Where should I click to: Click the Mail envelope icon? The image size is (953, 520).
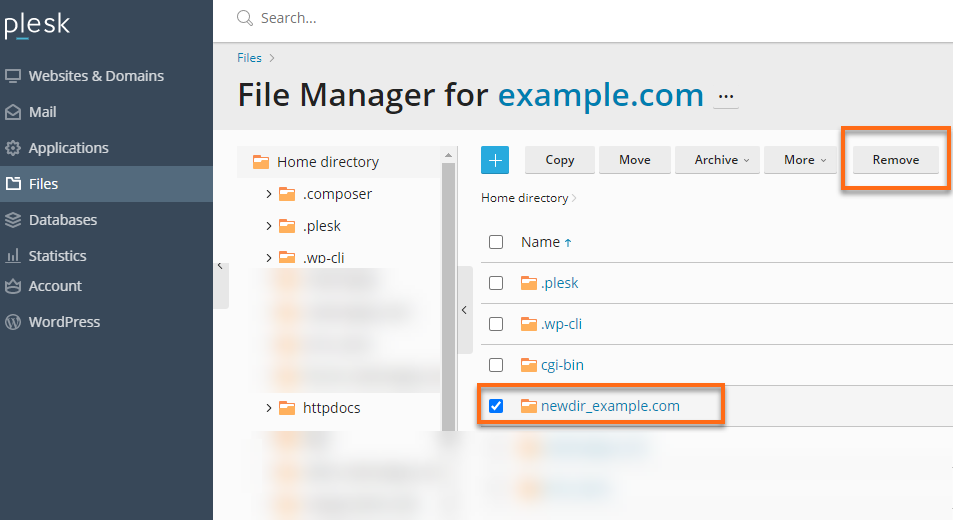(x=13, y=112)
